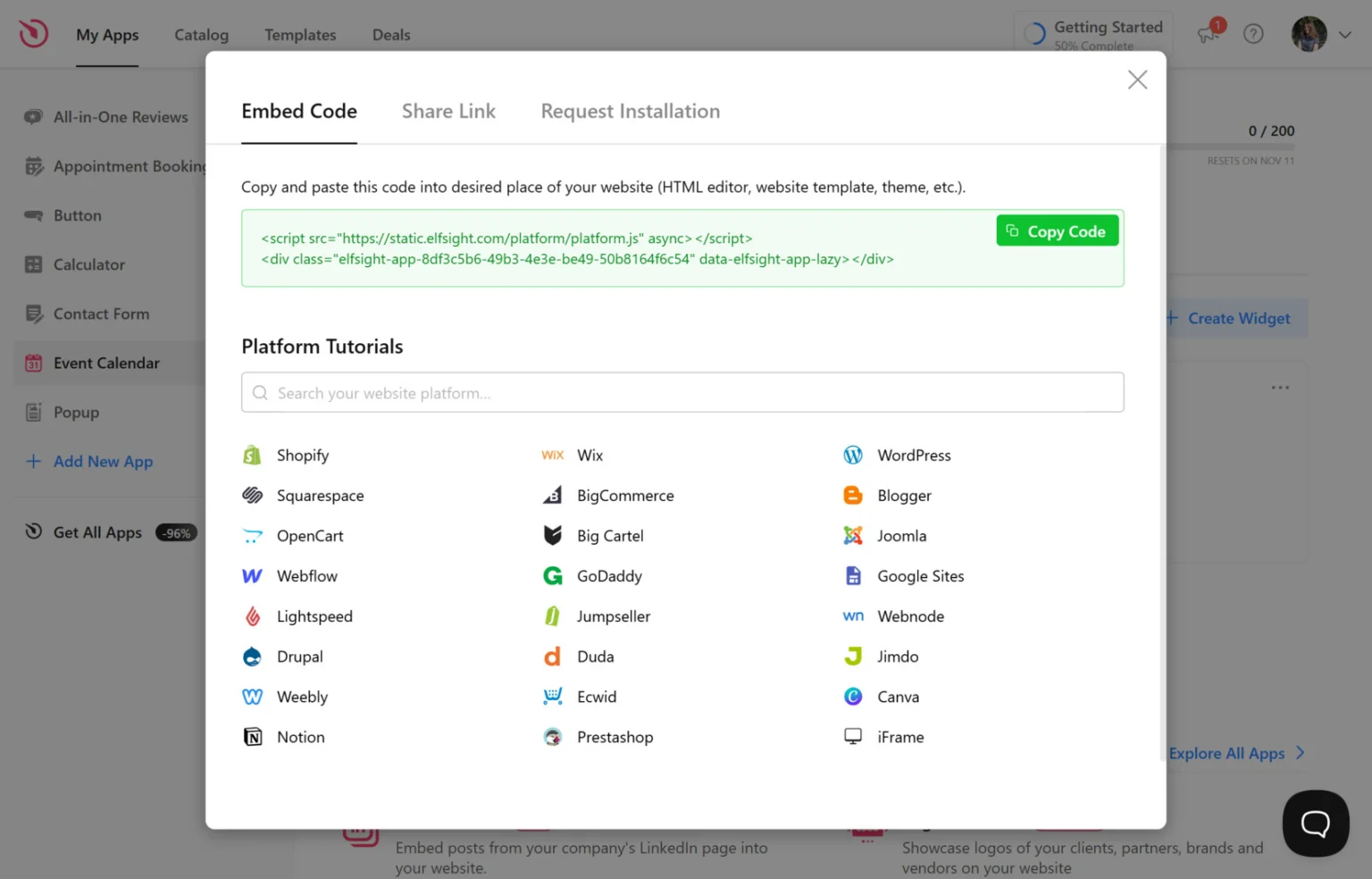Click the notifications megaphone icon
This screenshot has height=879, width=1372.
tap(1208, 34)
